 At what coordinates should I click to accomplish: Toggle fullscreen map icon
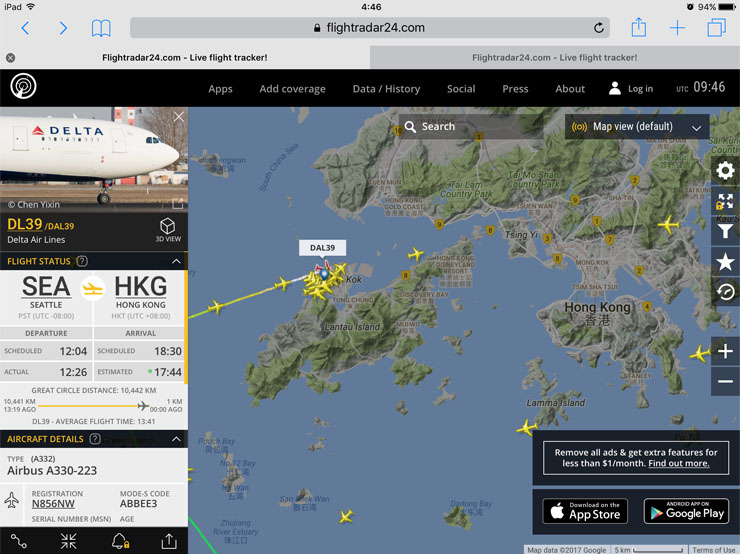pyautogui.click(x=725, y=201)
